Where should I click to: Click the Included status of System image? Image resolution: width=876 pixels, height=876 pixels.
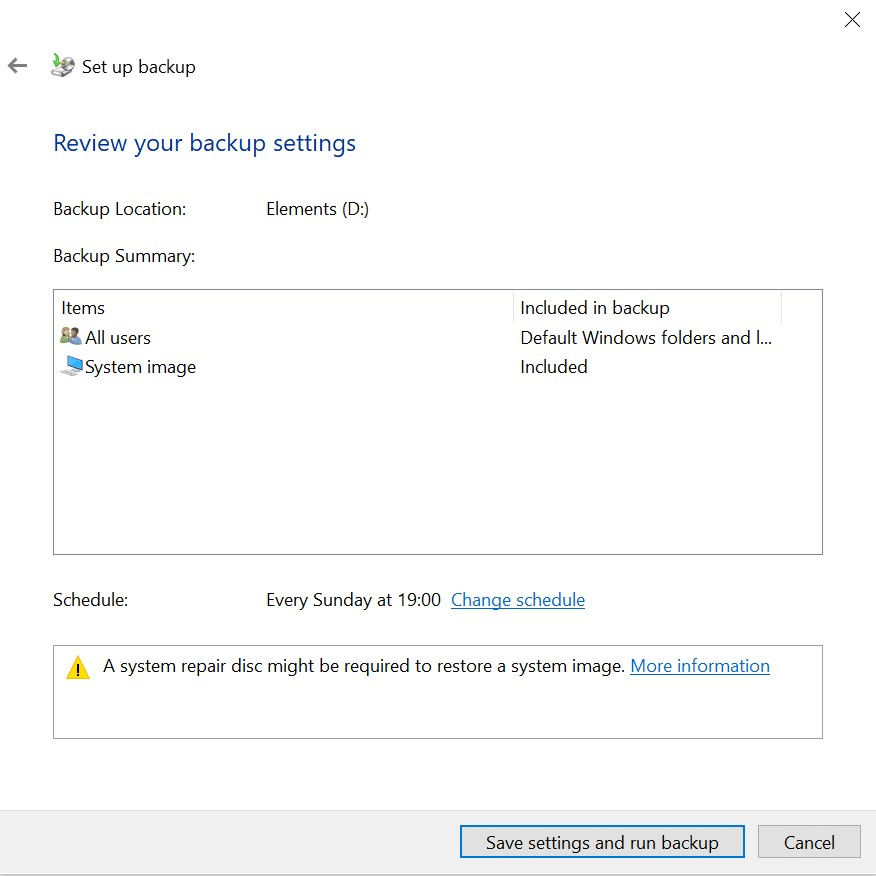553,367
